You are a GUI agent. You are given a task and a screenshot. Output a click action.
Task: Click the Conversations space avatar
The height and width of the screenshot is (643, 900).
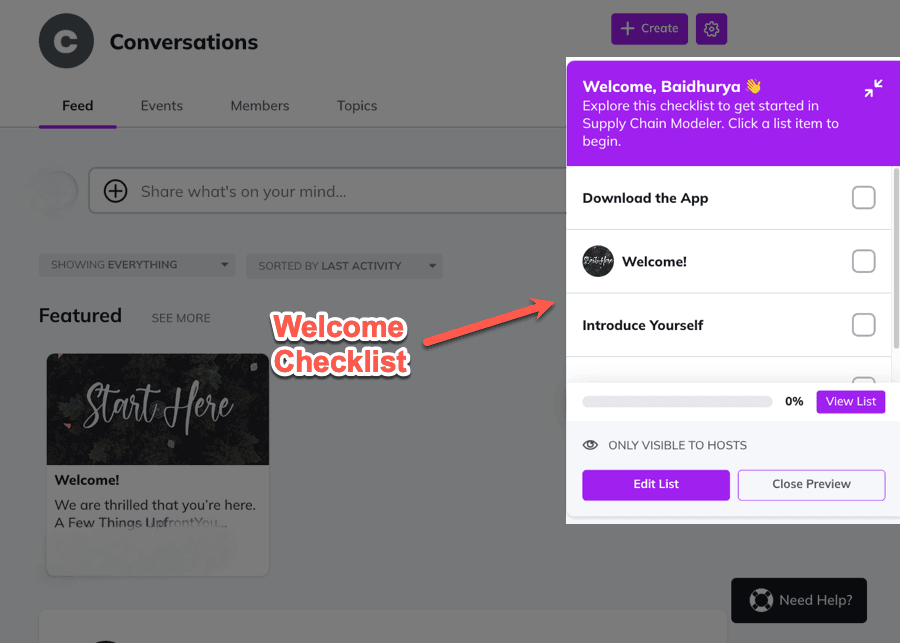point(66,42)
